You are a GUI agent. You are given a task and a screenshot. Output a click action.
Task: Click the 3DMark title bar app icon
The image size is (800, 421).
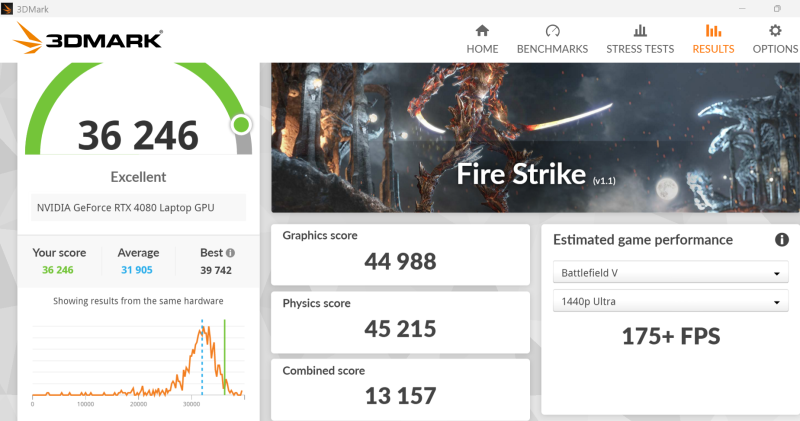pos(7,9)
